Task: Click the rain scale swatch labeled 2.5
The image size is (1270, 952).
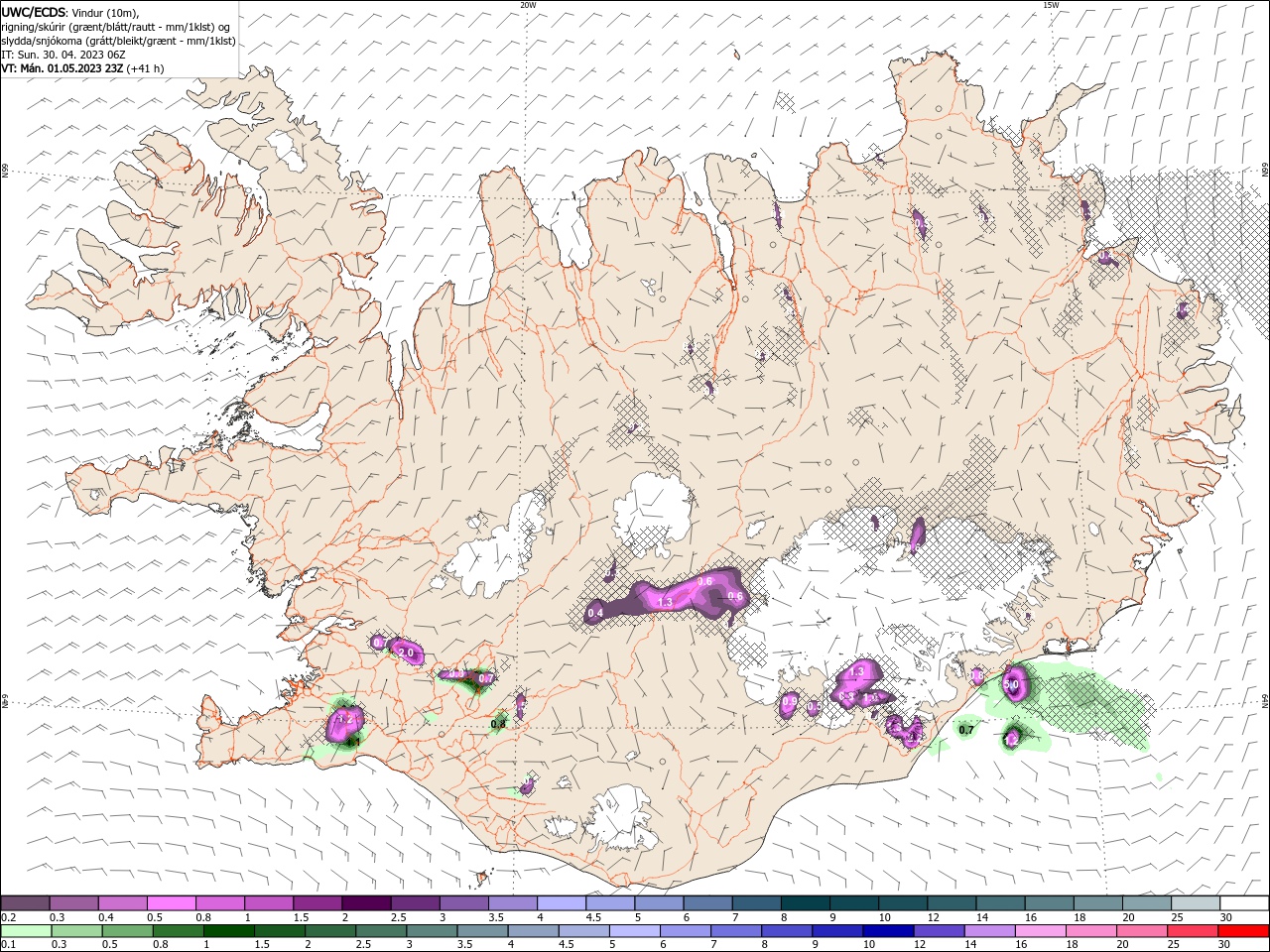Action: pos(380,931)
